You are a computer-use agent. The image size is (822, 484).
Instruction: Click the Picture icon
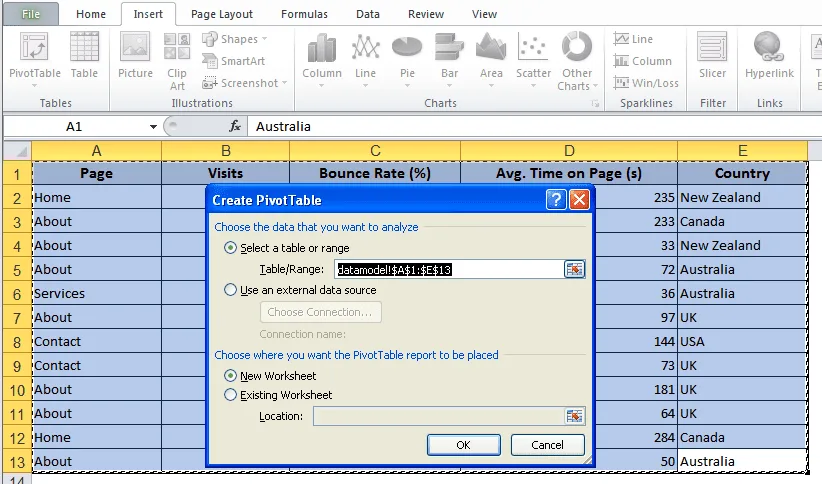(x=135, y=55)
